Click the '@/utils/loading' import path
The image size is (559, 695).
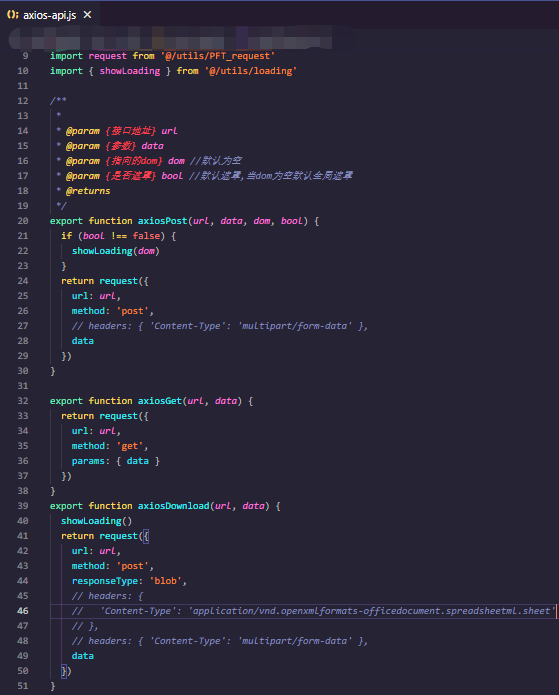pyautogui.click(x=250, y=71)
